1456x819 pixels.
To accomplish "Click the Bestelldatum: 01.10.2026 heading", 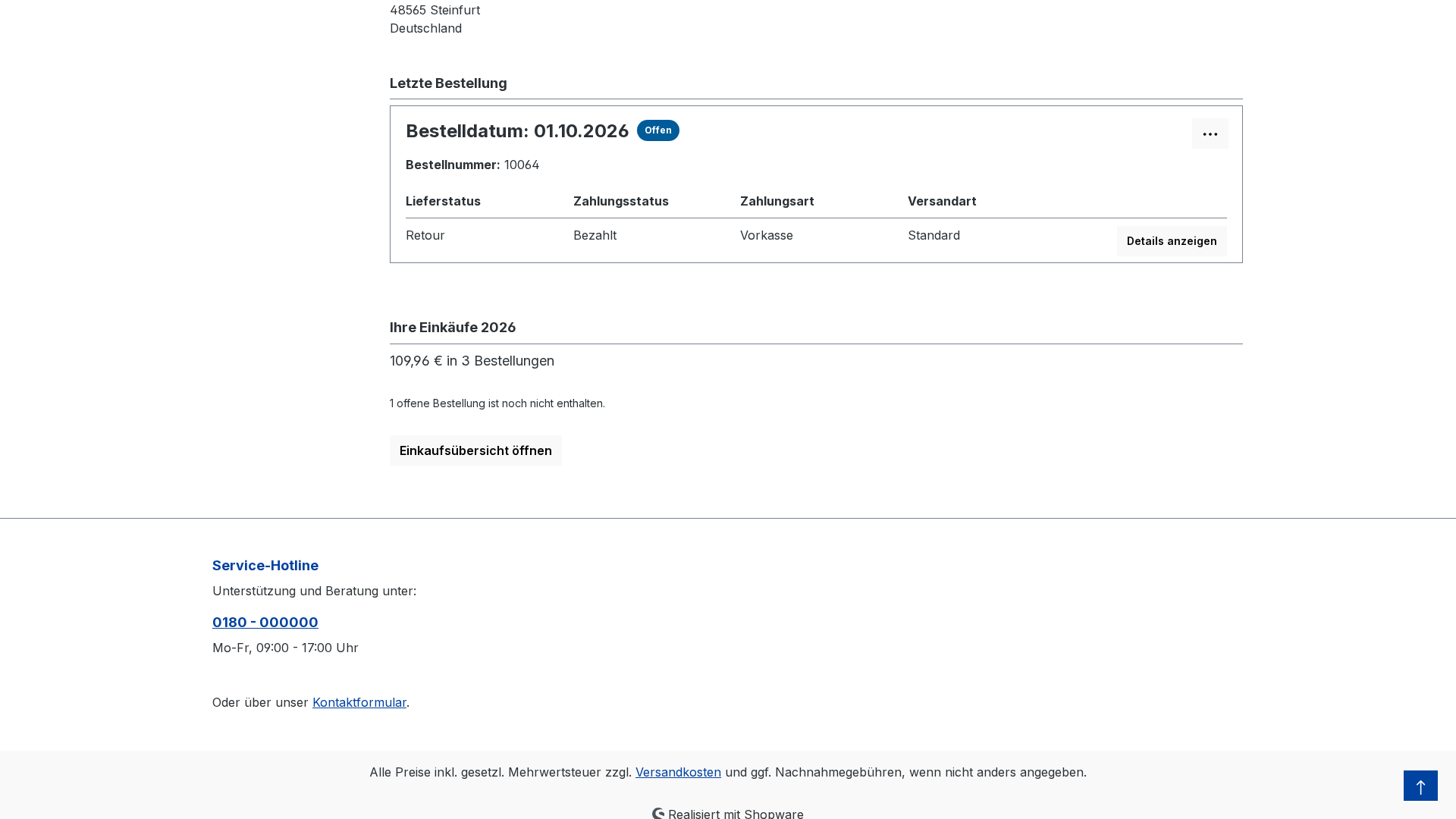I will (x=517, y=130).
